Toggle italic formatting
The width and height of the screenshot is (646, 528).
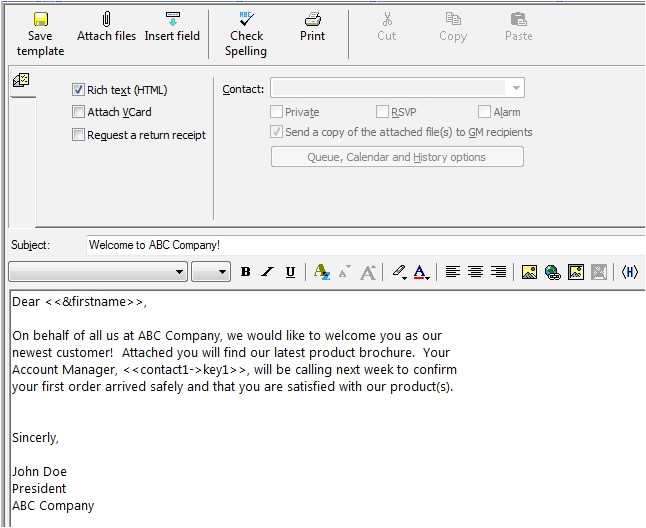(x=268, y=272)
